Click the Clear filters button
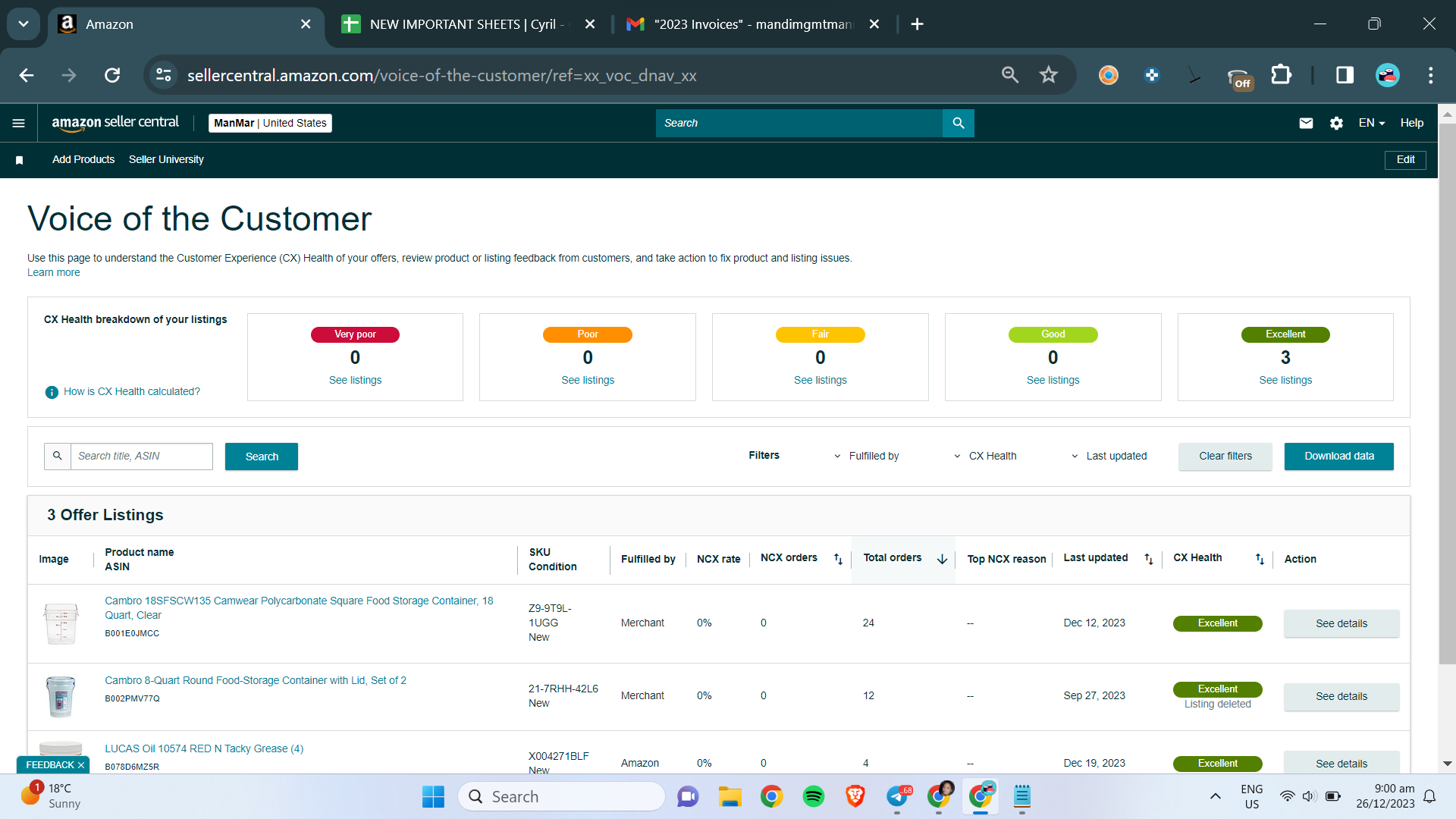This screenshot has width=1456, height=819. click(x=1225, y=457)
